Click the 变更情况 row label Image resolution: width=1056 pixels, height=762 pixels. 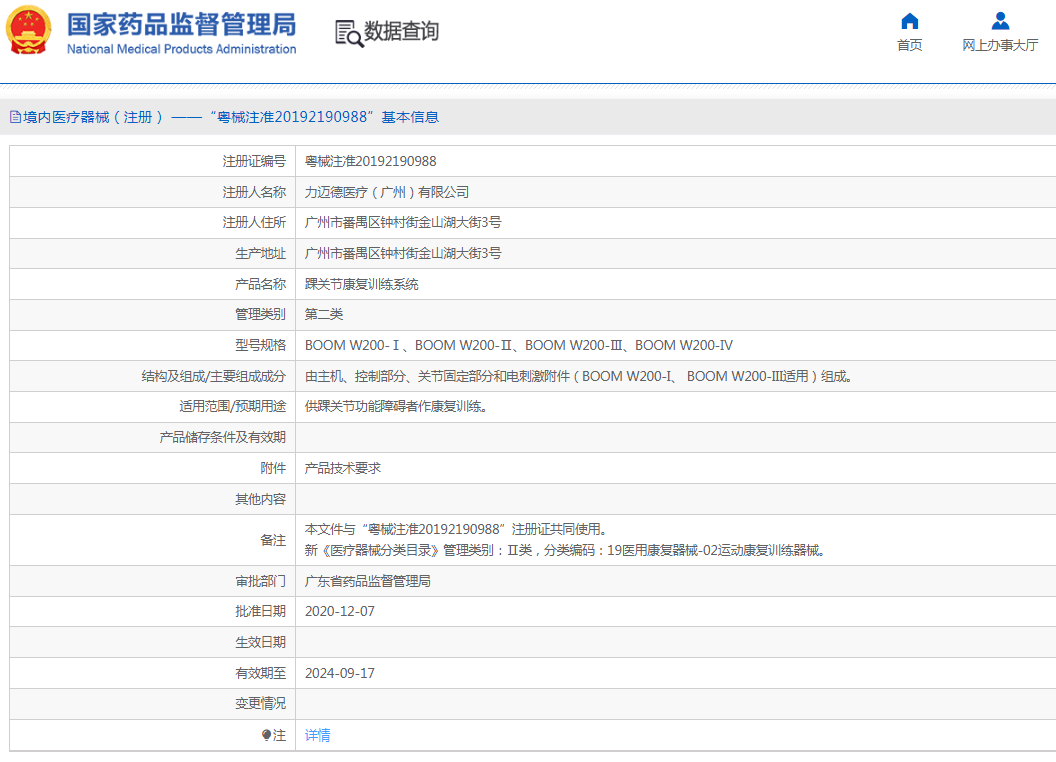(260, 704)
